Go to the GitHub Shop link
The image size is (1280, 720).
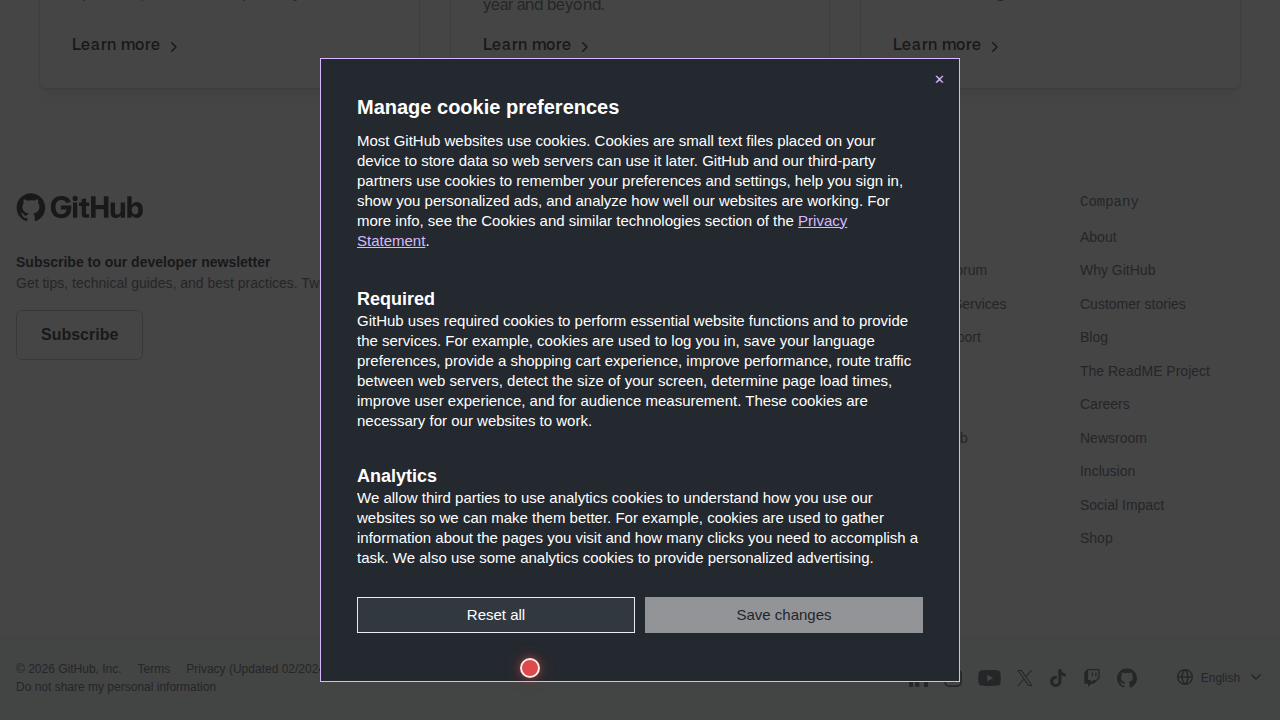pos(1096,538)
